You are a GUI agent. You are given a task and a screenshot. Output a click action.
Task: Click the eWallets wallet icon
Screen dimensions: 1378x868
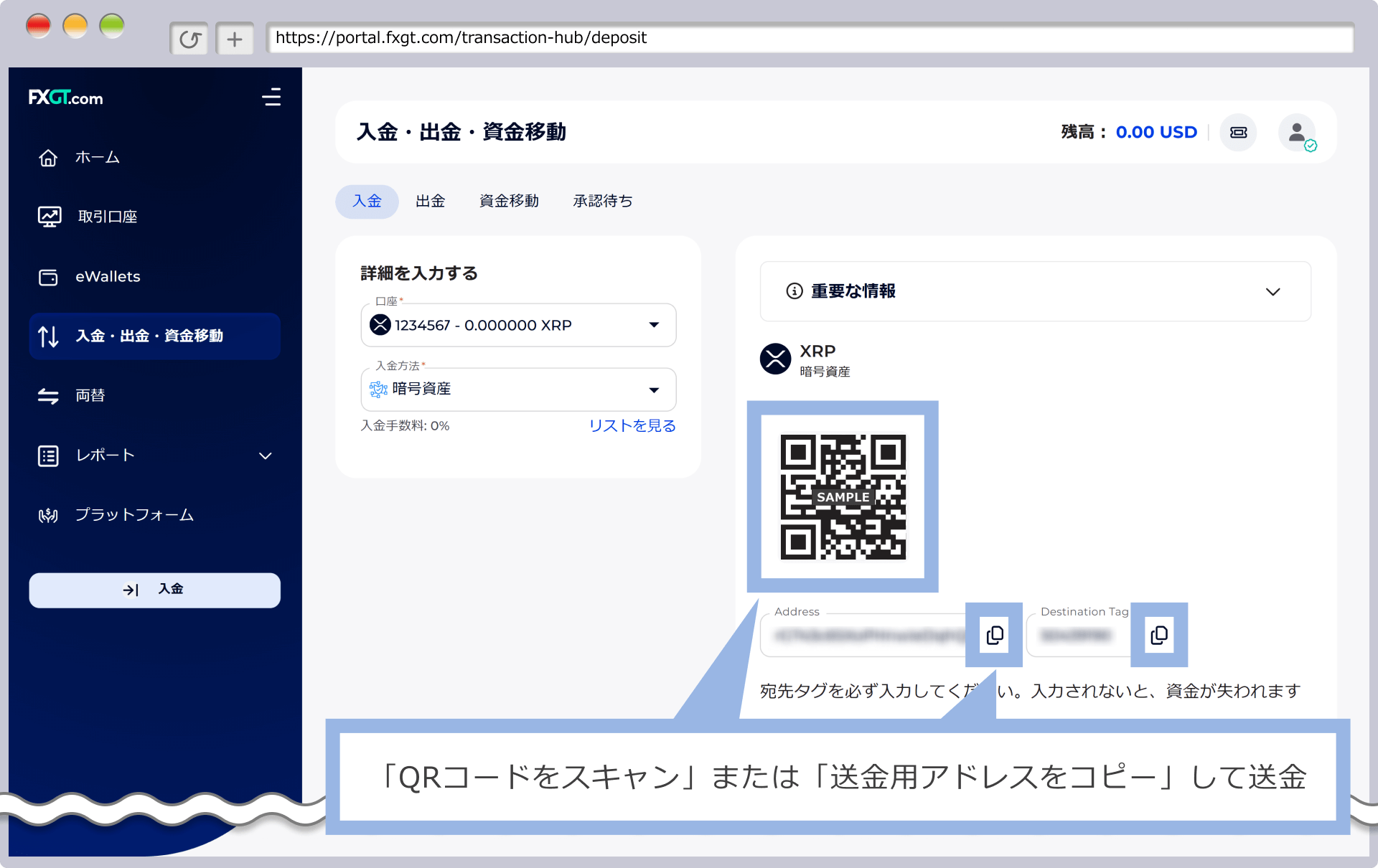48,277
